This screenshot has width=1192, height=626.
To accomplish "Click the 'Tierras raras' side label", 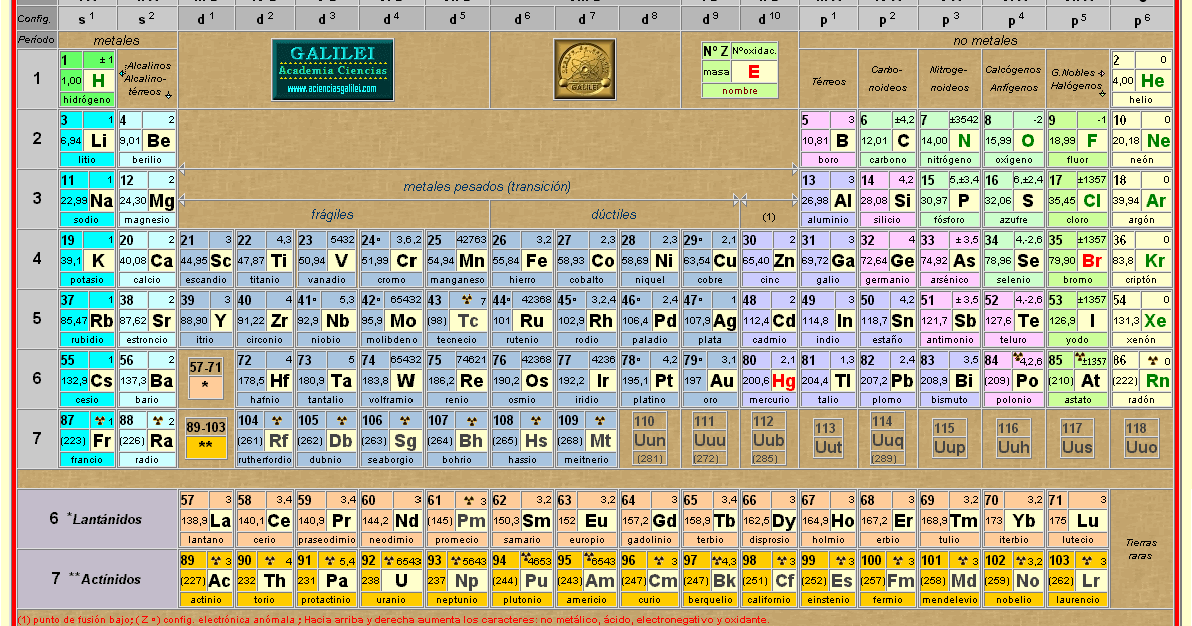I will 1141,549.
